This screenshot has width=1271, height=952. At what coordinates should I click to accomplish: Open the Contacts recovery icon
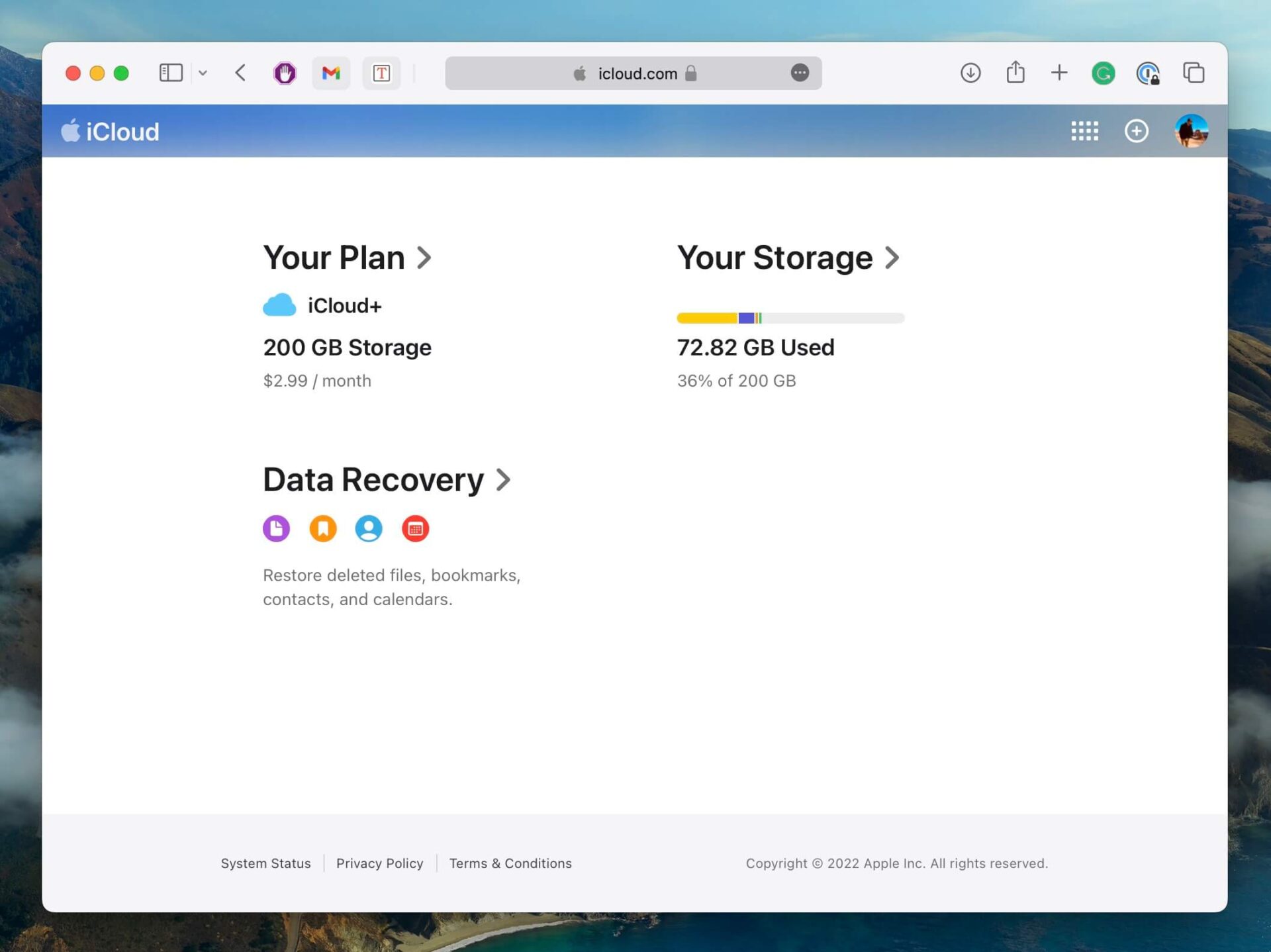click(x=369, y=528)
